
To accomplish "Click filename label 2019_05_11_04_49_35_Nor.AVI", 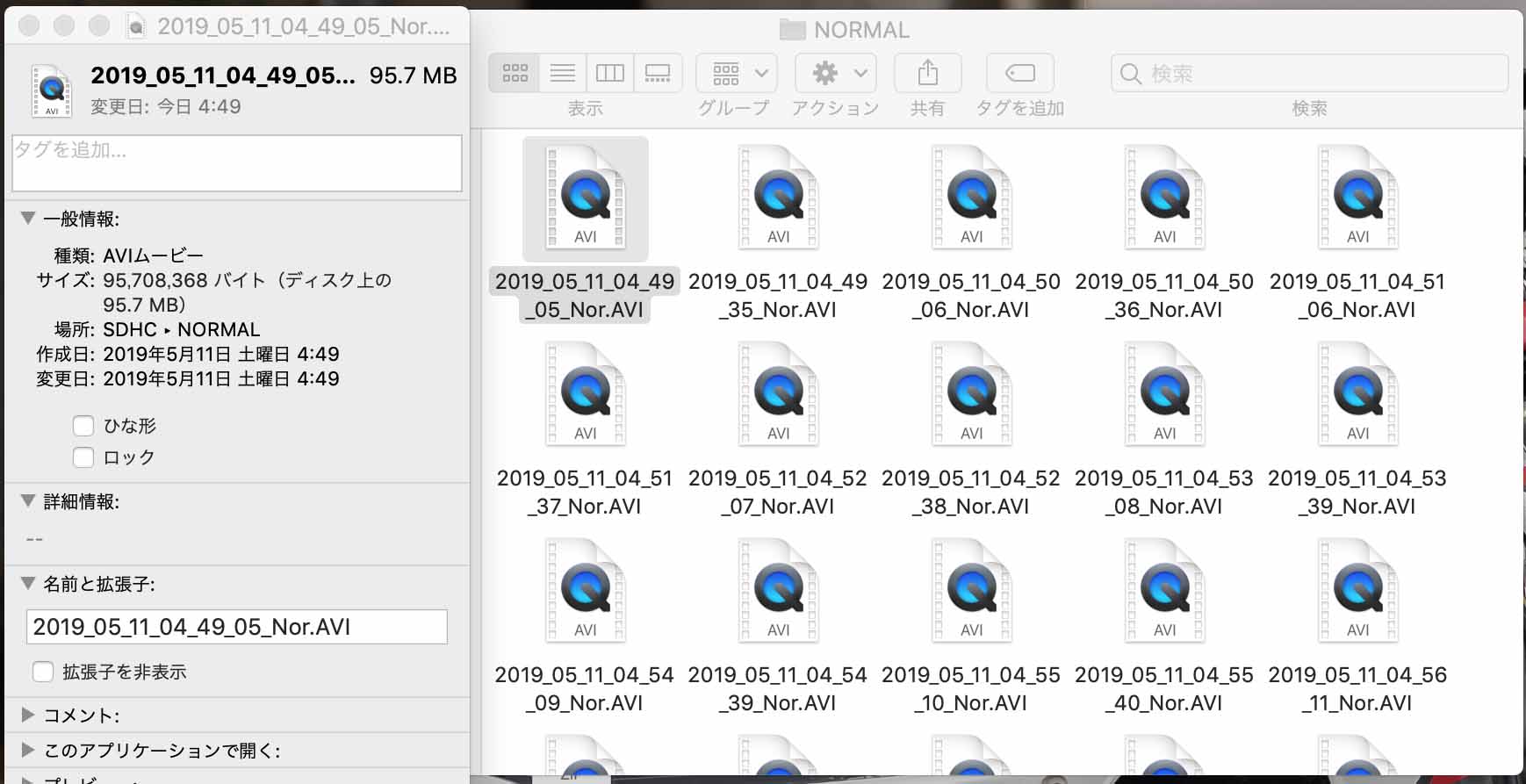I will tap(778, 296).
